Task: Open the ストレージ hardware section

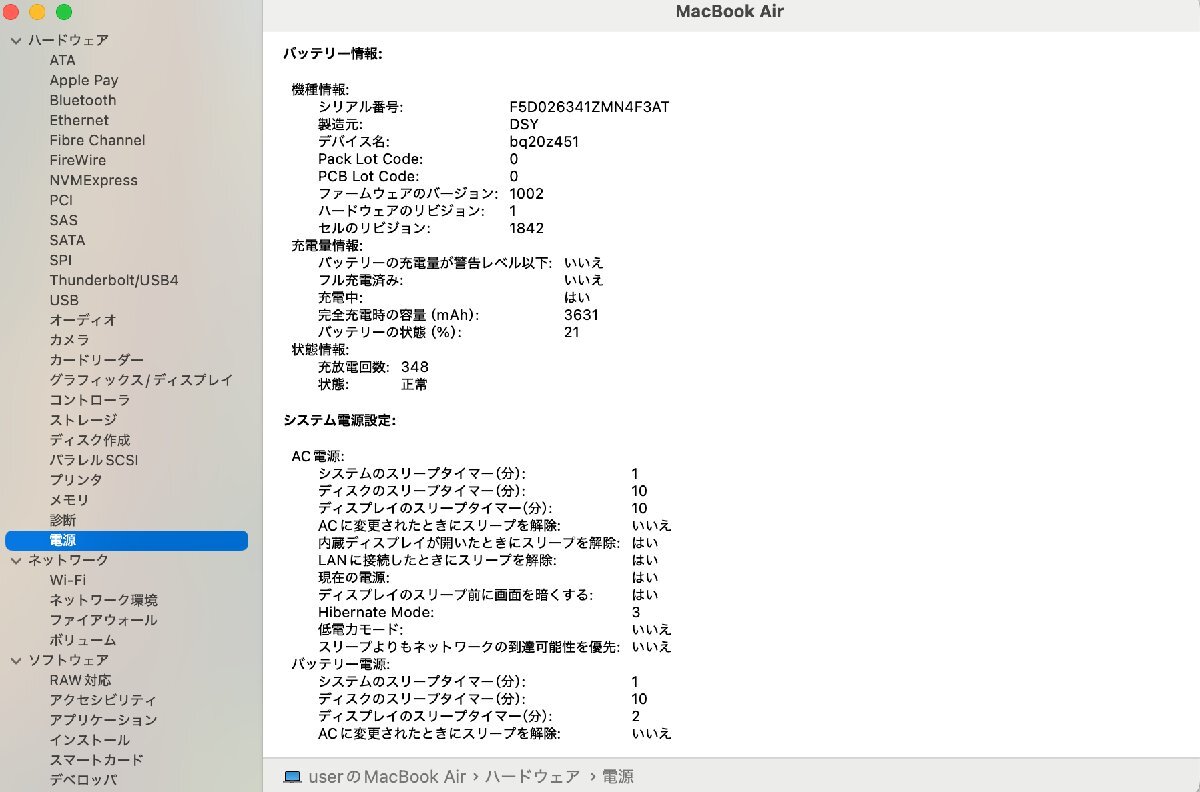Action: tap(77, 420)
